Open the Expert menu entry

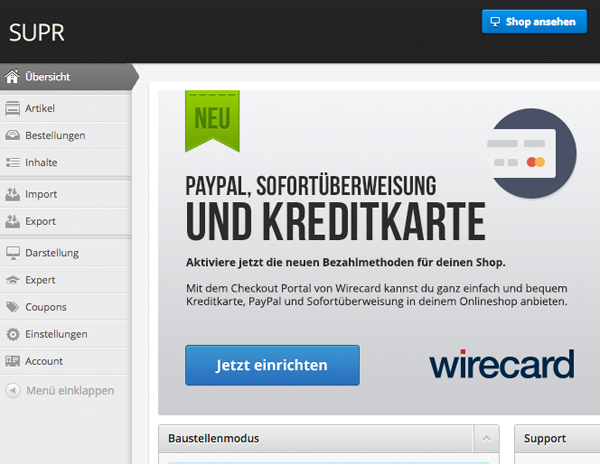pyautogui.click(x=66, y=280)
